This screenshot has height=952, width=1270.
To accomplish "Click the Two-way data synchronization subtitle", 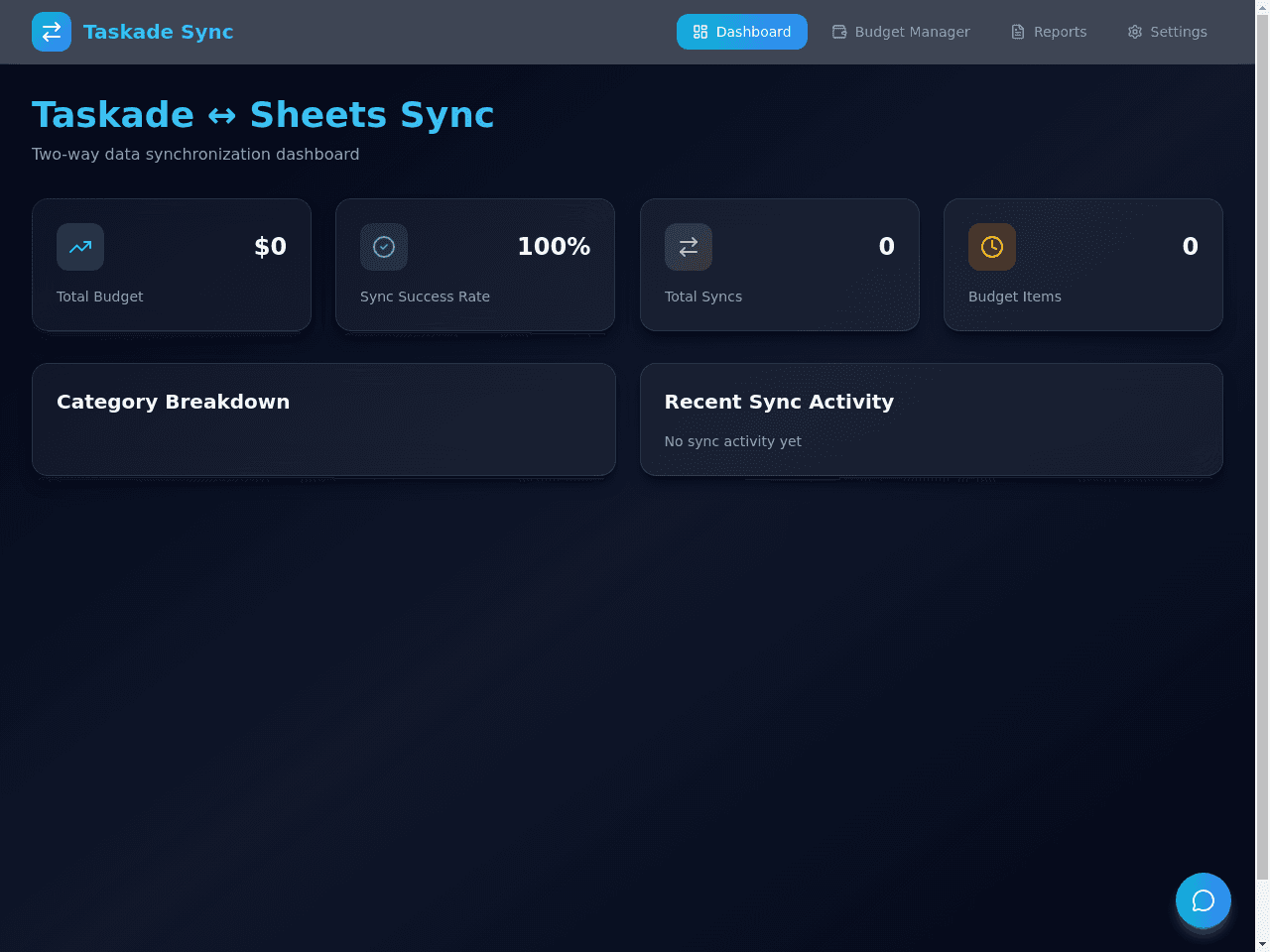I will coord(195,155).
